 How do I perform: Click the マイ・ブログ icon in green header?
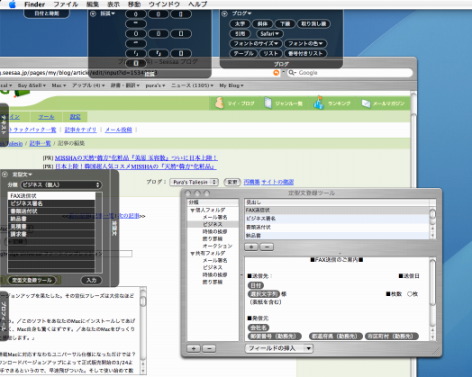click(x=219, y=103)
